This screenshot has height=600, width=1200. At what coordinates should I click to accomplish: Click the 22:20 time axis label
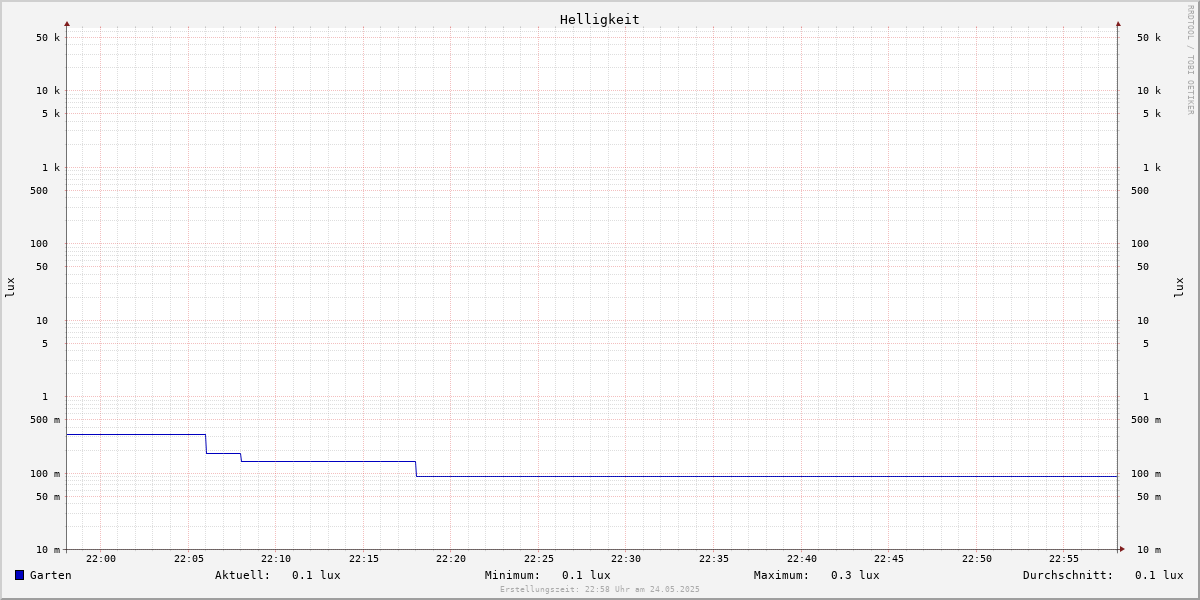451,559
